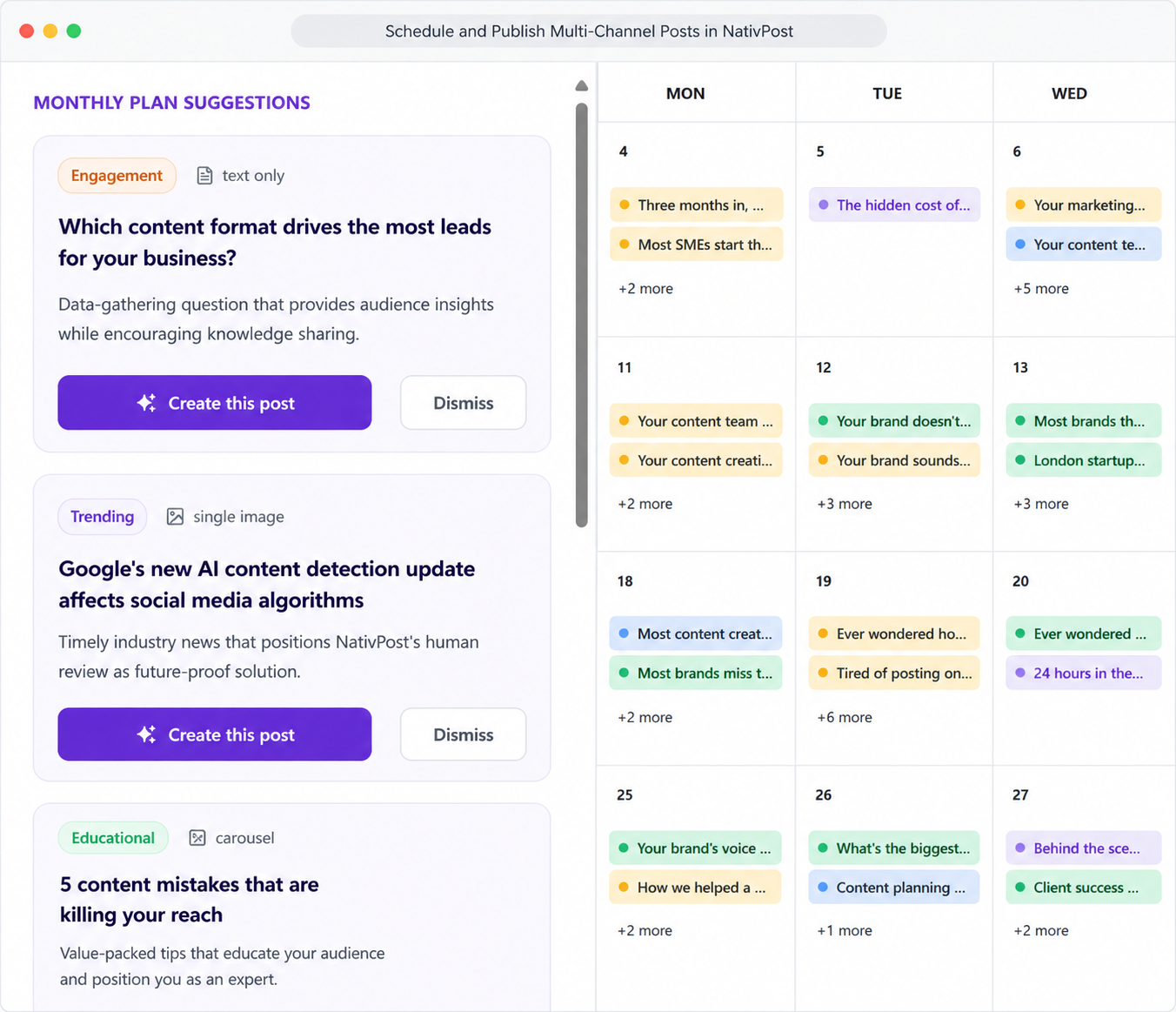Select the Engagement tag

(117, 176)
